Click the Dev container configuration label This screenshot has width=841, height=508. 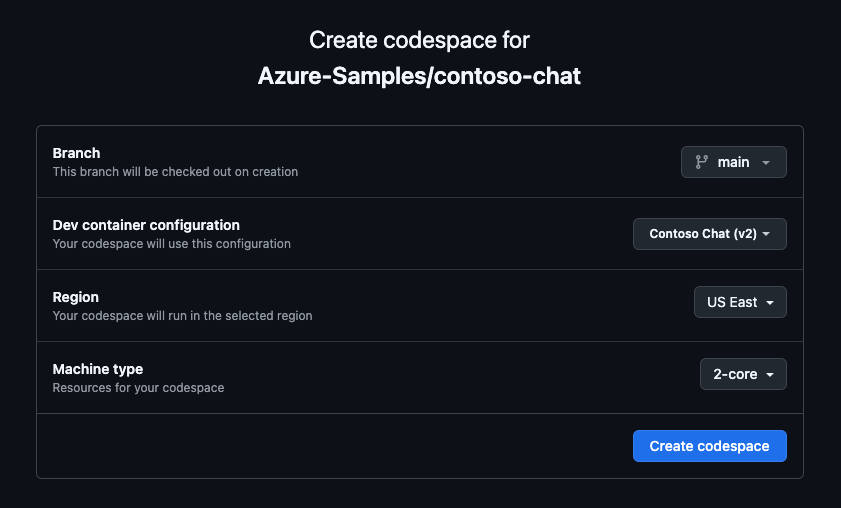point(146,225)
